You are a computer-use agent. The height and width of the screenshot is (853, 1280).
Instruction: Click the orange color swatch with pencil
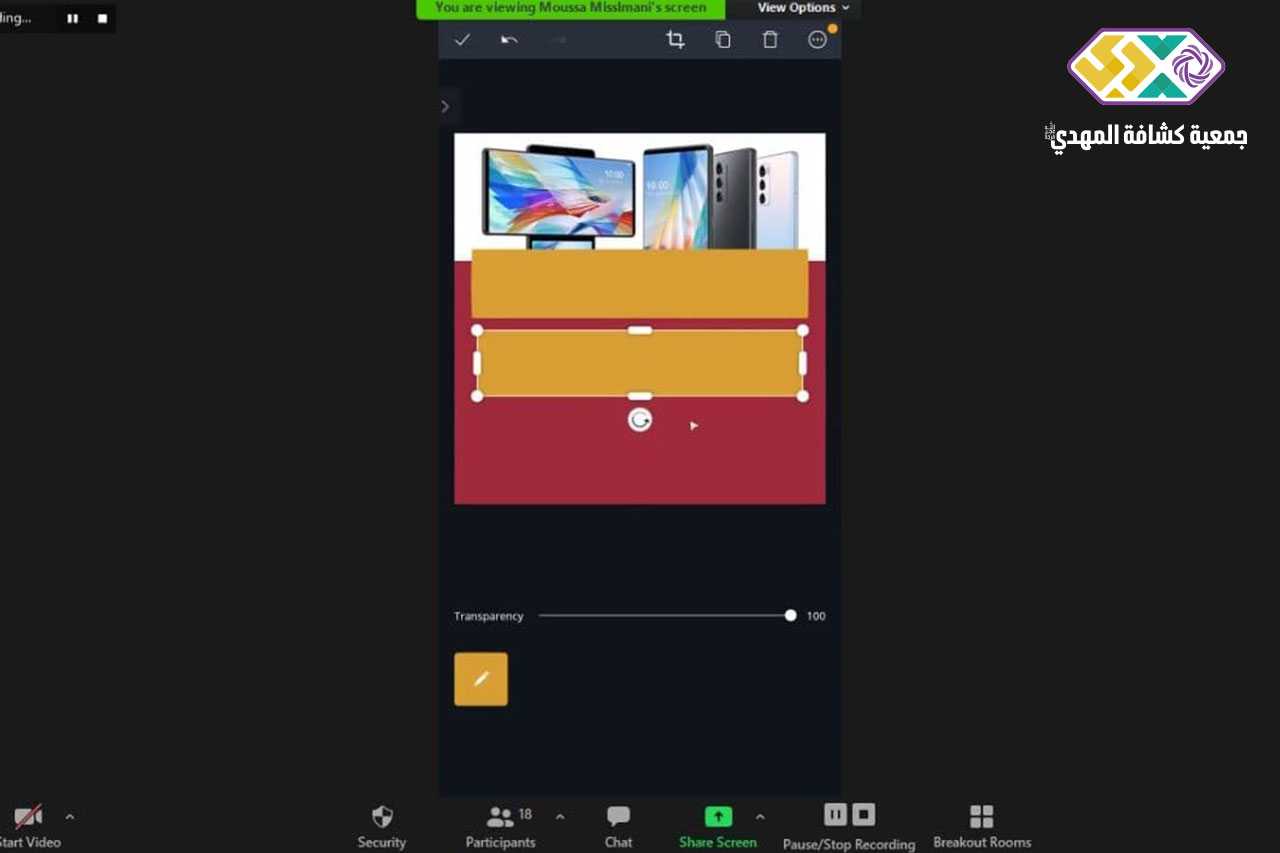click(481, 679)
